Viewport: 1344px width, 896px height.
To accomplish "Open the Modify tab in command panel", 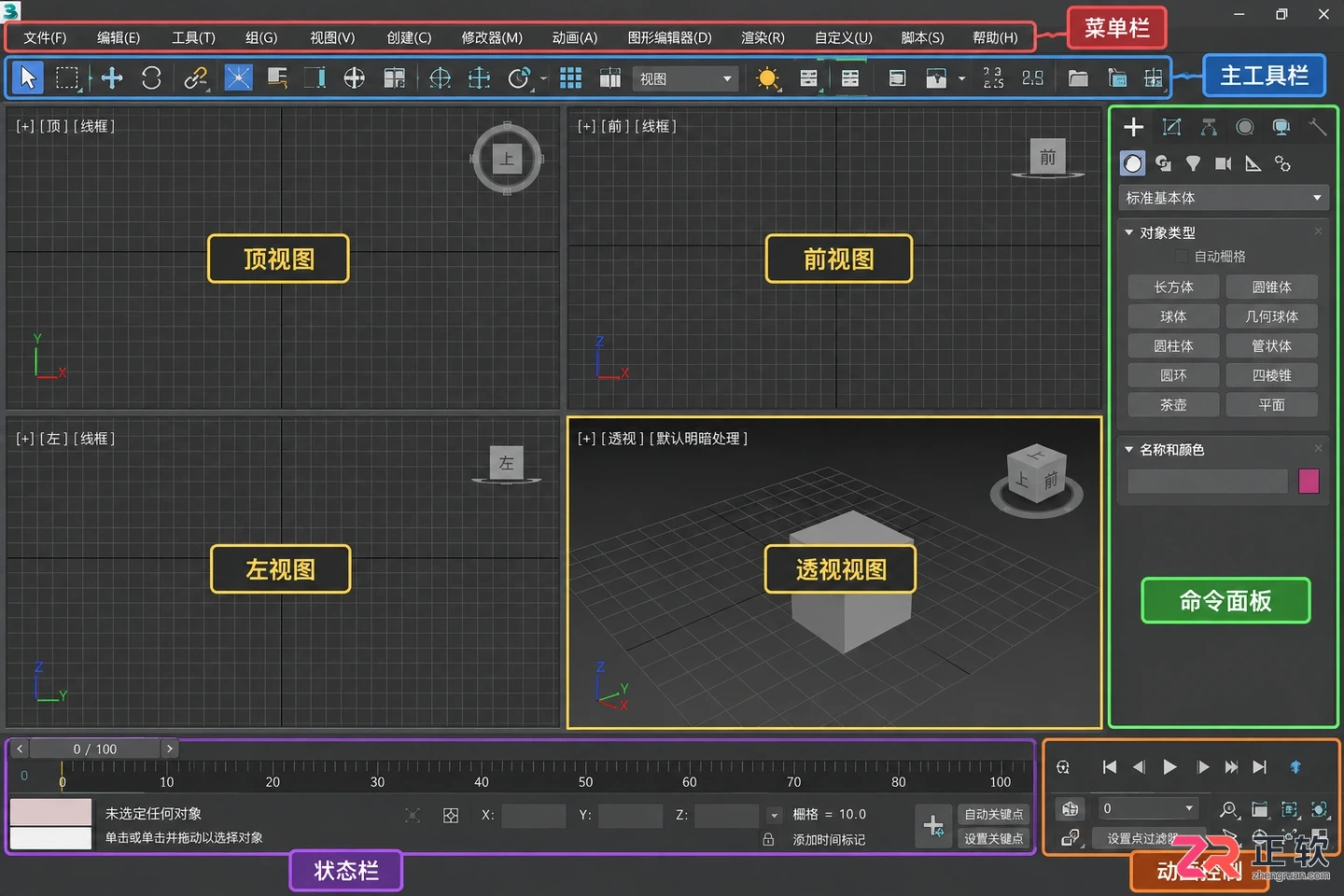I will 1171,127.
